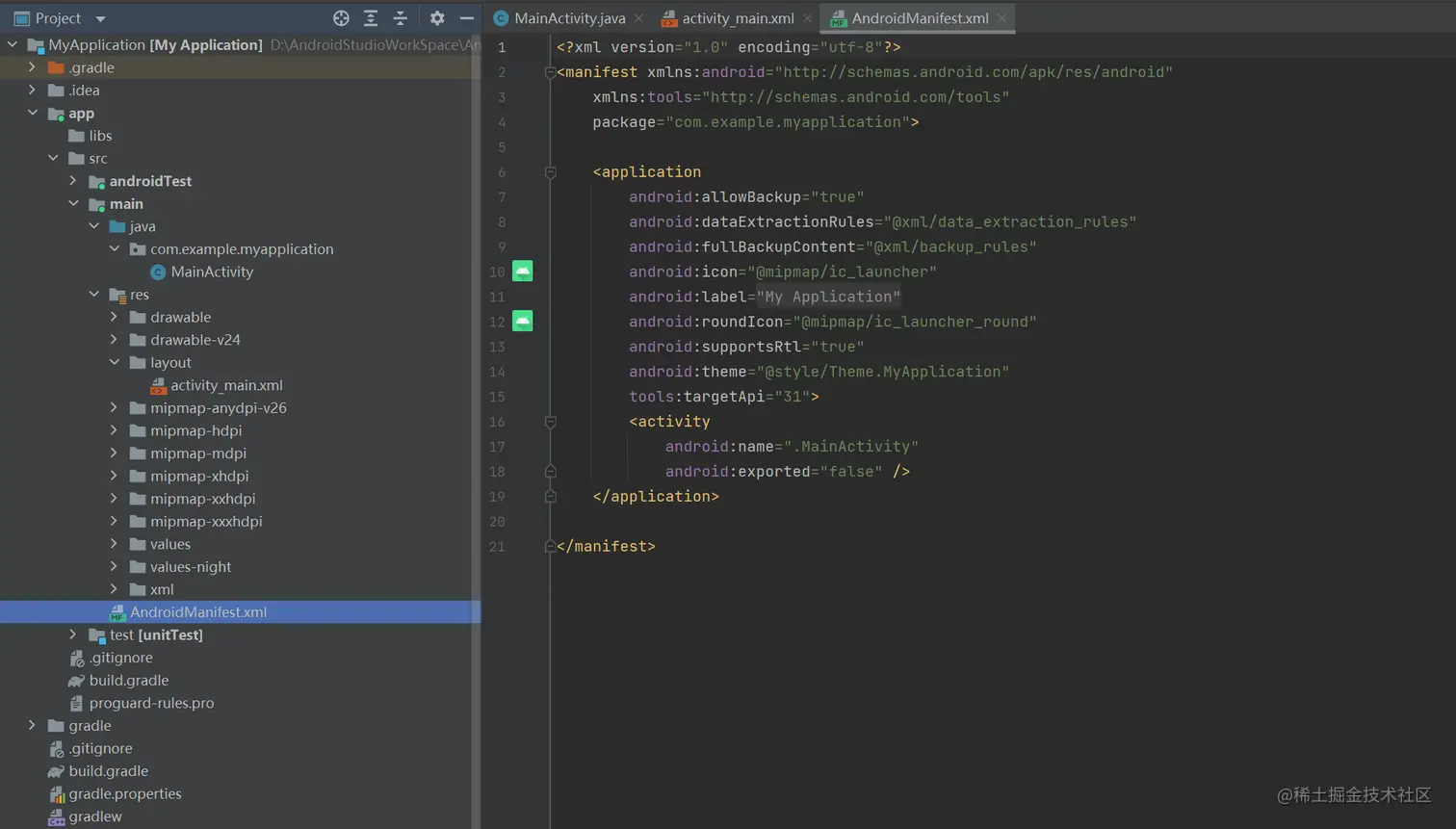Hide the Project tool window
Image resolution: width=1456 pixels, height=829 pixels.
click(x=466, y=18)
